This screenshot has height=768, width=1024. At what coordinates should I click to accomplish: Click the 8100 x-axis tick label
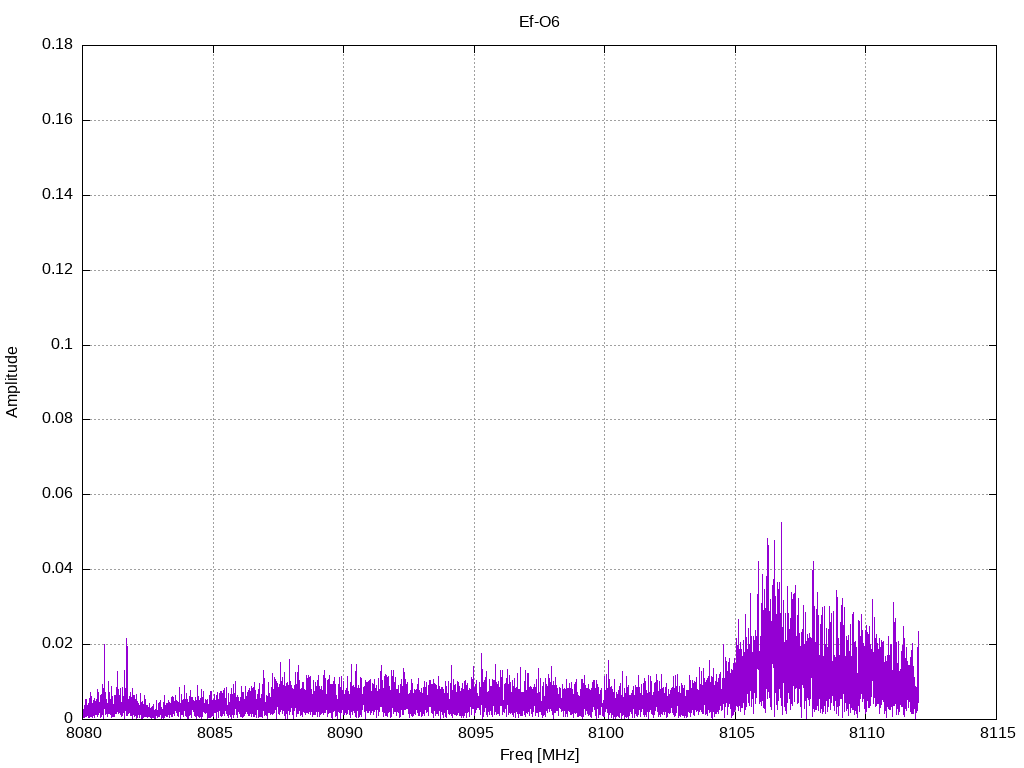pyautogui.click(x=604, y=735)
